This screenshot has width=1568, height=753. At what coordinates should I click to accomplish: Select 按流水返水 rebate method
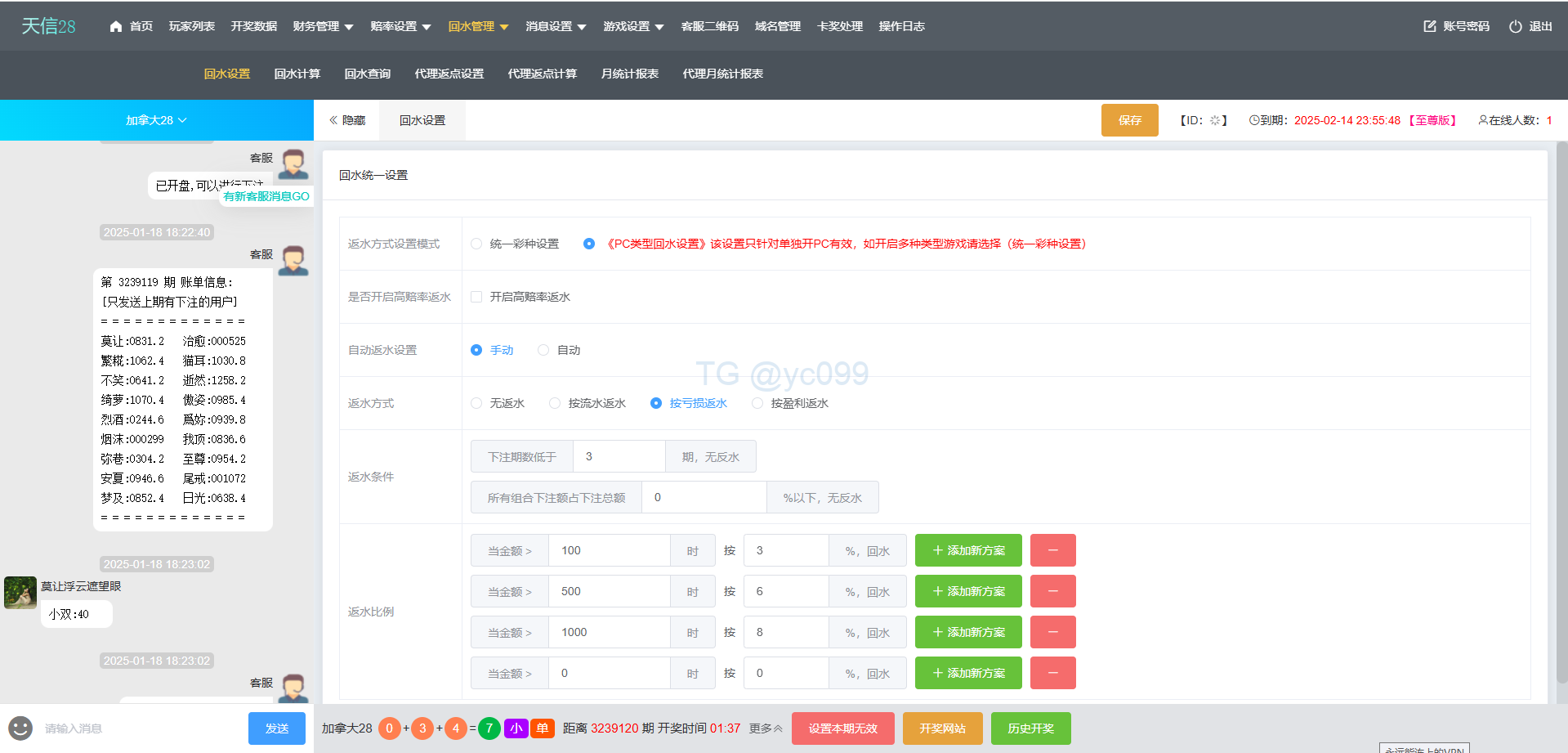555,403
